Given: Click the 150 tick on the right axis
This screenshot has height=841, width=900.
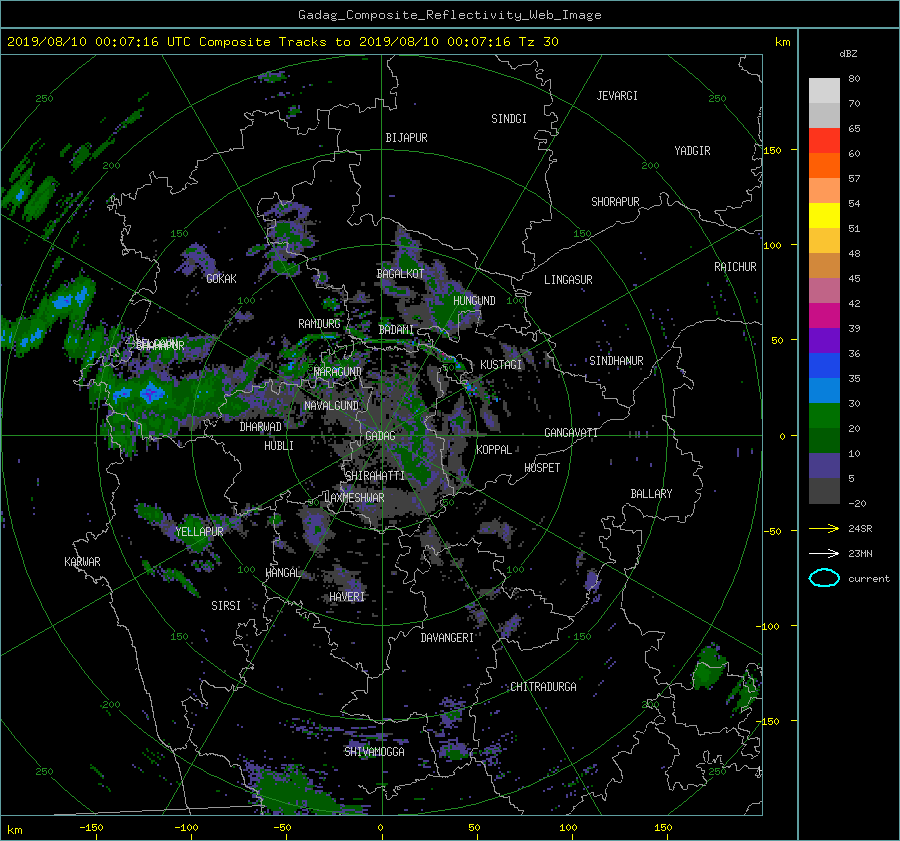Looking at the screenshot, I should click(x=773, y=150).
